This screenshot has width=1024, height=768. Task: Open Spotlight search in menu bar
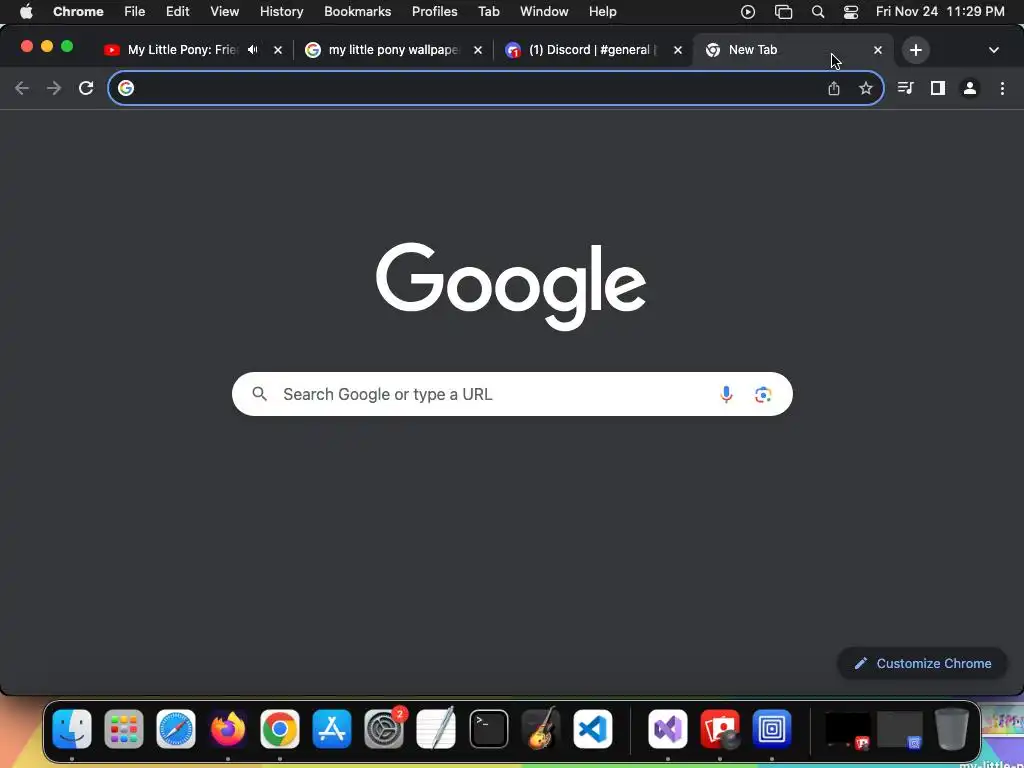818,12
